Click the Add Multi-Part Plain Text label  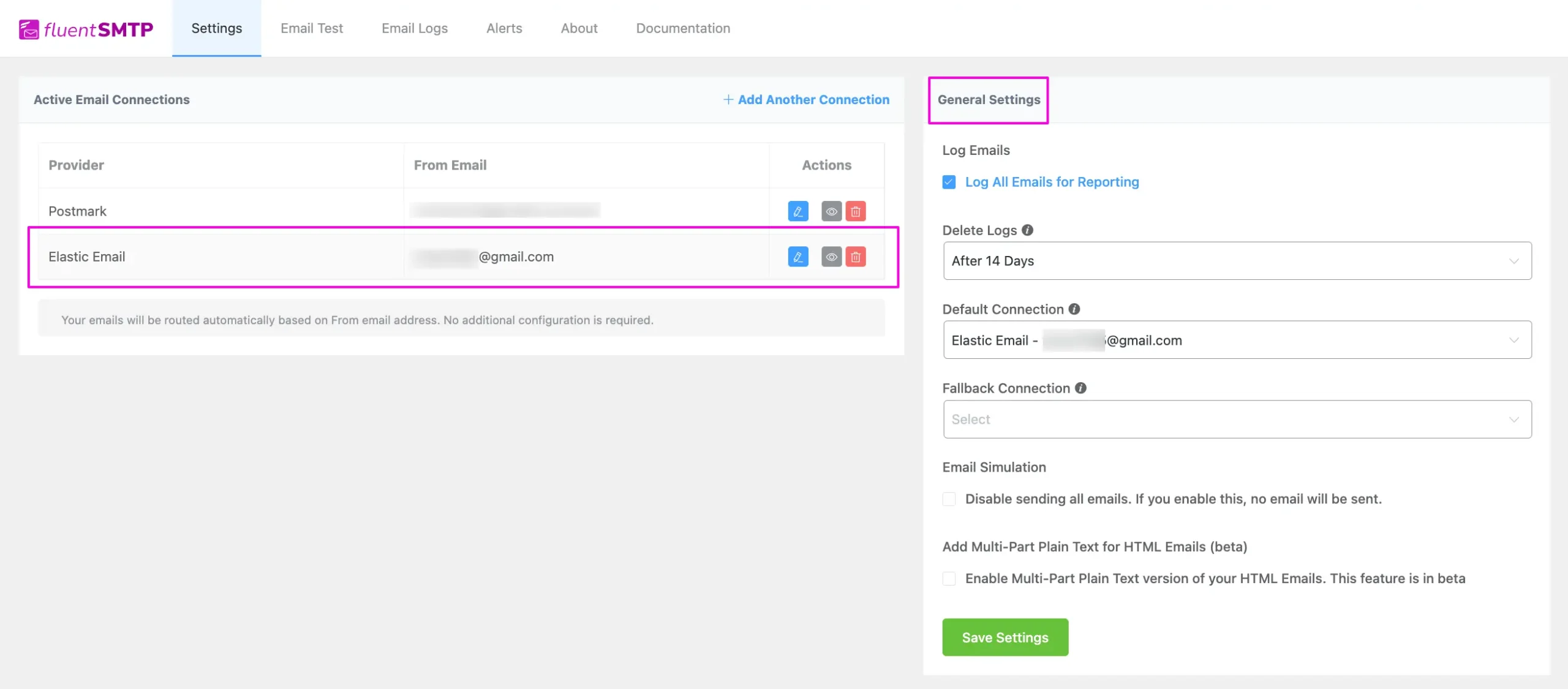[1095, 547]
